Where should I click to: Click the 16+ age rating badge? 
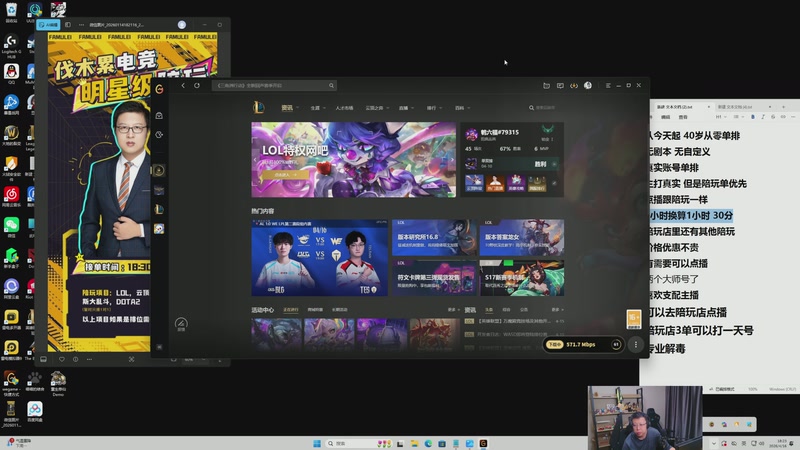(x=634, y=319)
